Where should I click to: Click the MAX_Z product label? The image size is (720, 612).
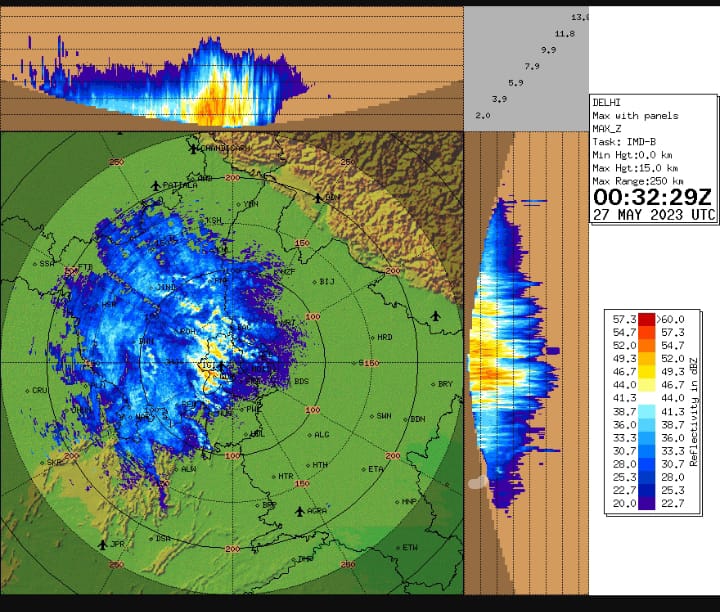607,129
